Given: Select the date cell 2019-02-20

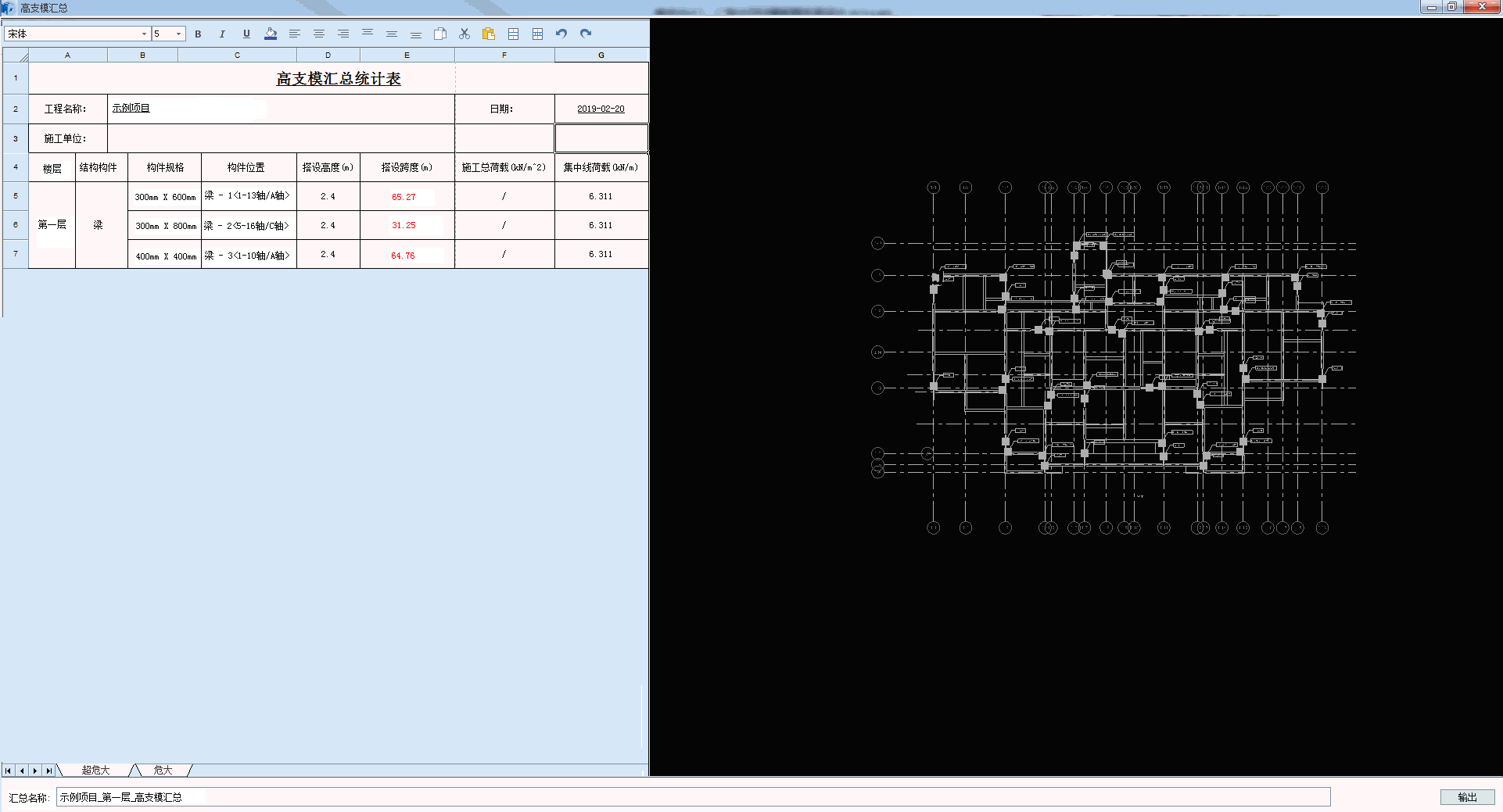Looking at the screenshot, I should pos(601,109).
